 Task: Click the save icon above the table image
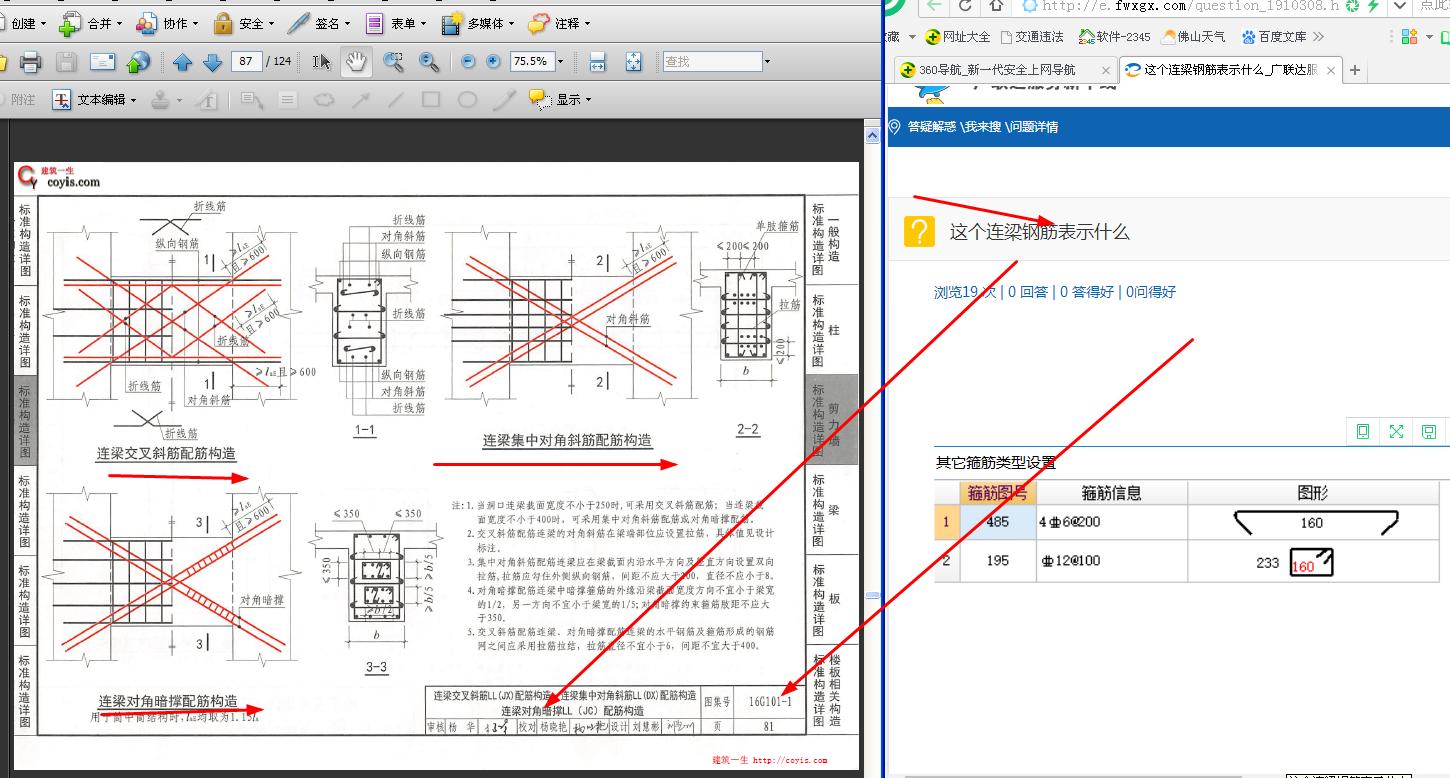pos(1429,431)
